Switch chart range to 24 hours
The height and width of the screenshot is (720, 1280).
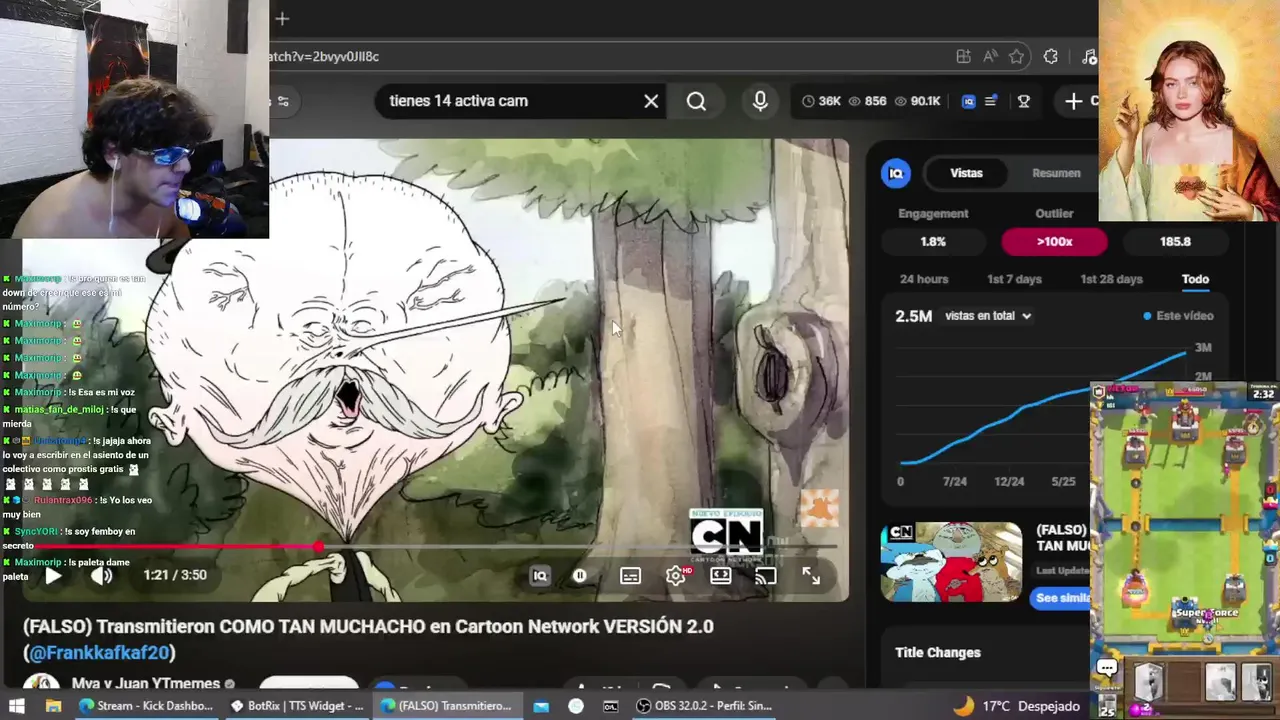point(924,279)
